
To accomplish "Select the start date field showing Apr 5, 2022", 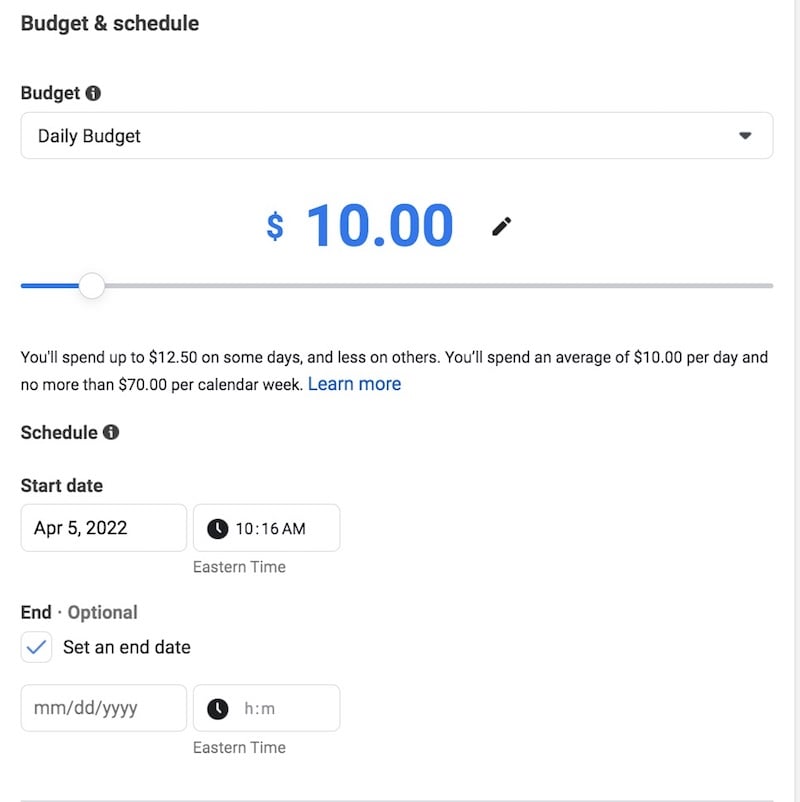I will 103,528.
